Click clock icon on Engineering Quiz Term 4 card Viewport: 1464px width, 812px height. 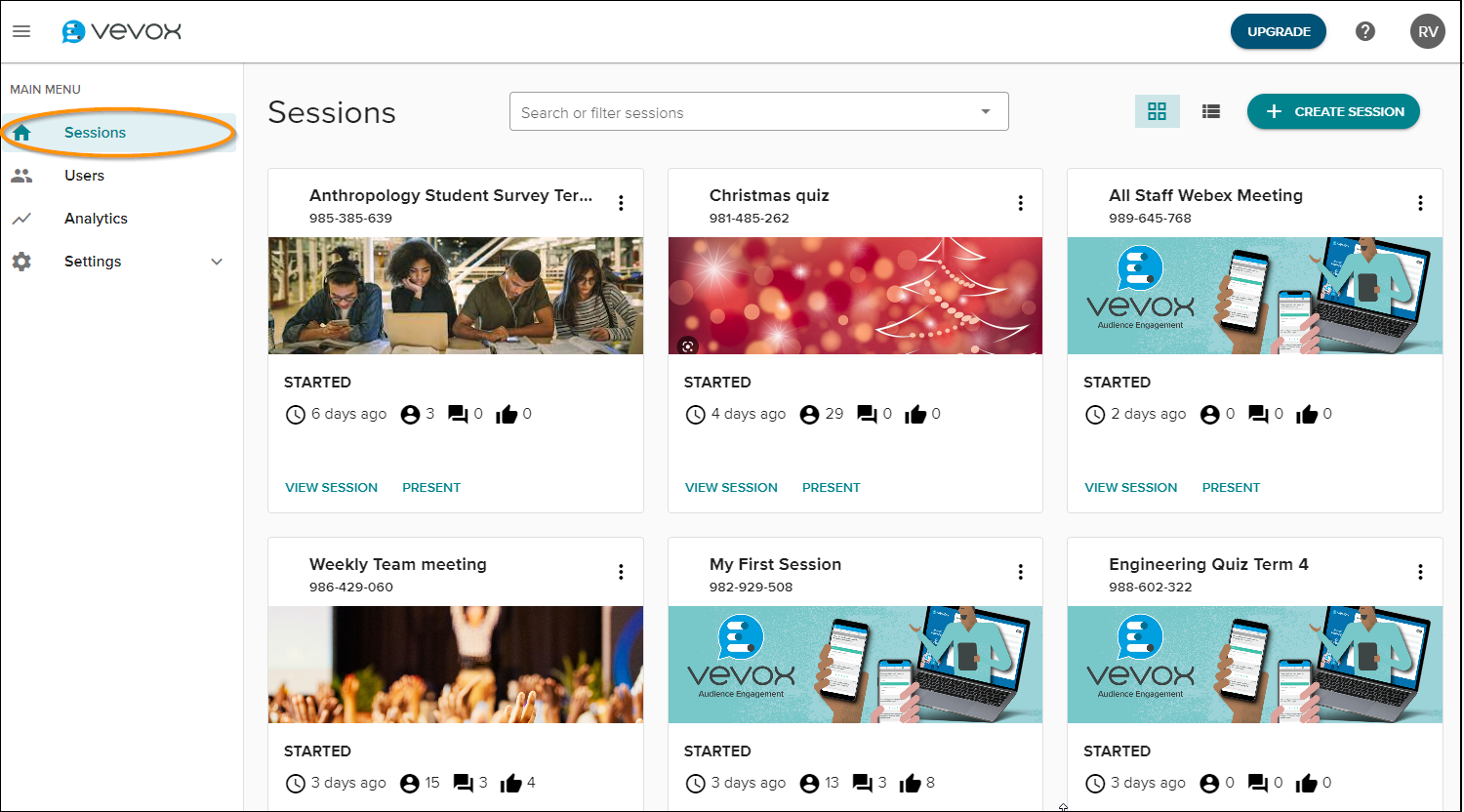[1095, 784]
